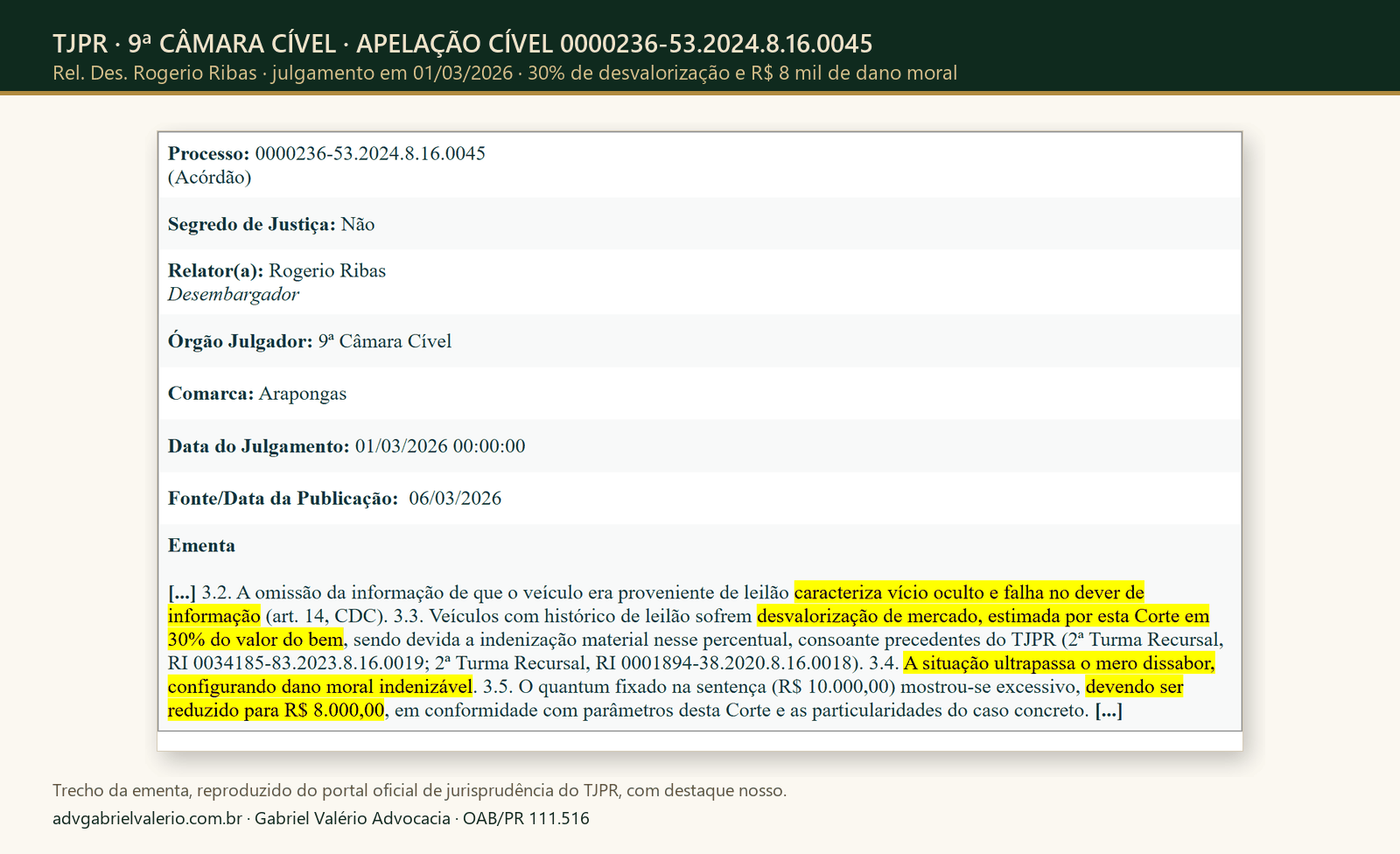Click the closing '[...]' at end of ementa

pyautogui.click(x=1109, y=710)
